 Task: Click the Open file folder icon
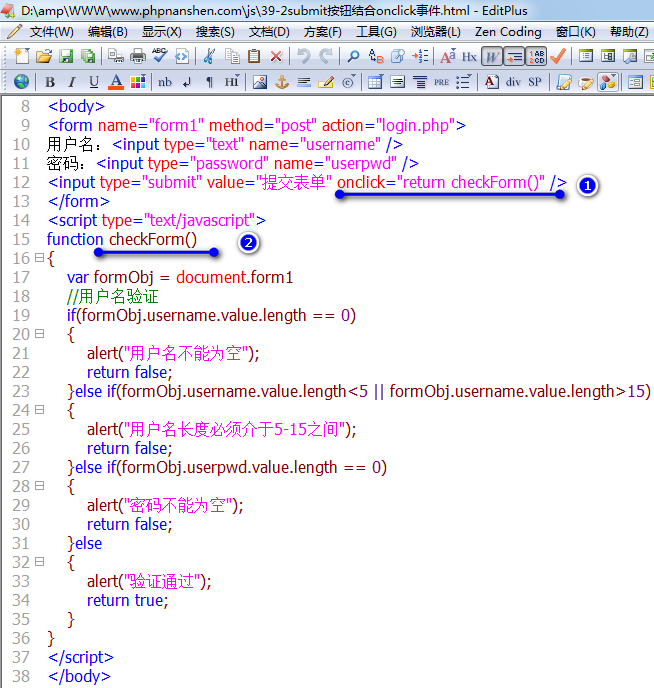tap(44, 56)
